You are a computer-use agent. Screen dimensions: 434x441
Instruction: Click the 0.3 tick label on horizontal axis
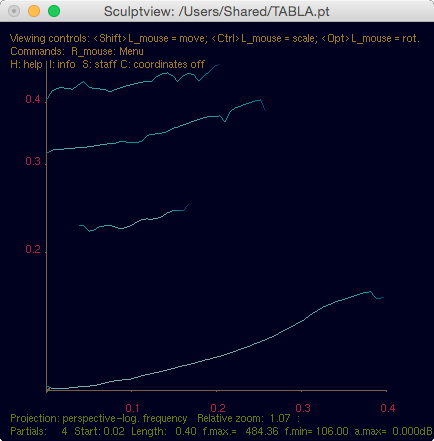[303, 408]
